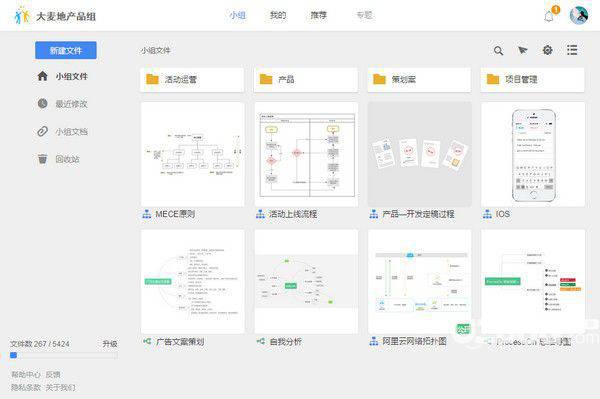Click flowchart icon beside IOS
Screen dimensions: 600x399
487,214
